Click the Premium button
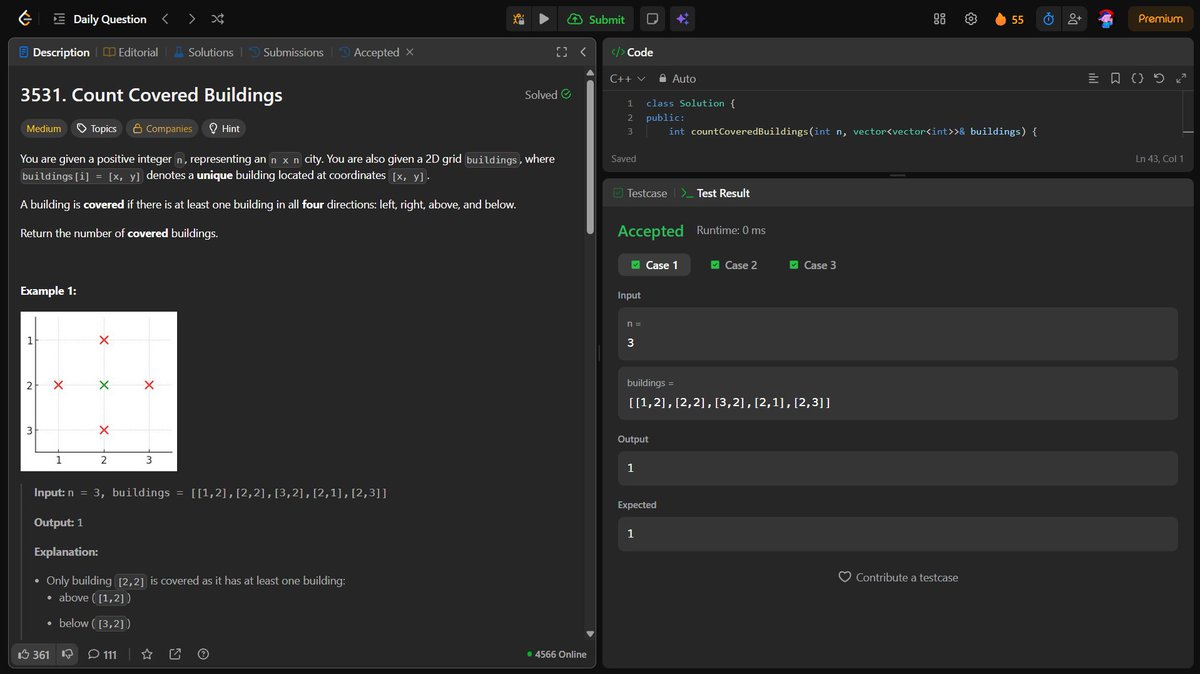This screenshot has height=674, width=1200. click(1160, 19)
